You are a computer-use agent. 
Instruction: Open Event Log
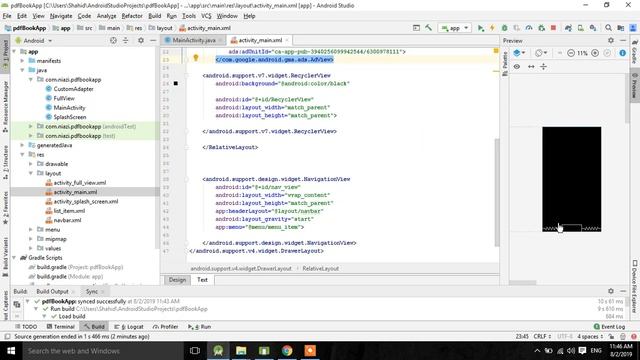click(609, 327)
